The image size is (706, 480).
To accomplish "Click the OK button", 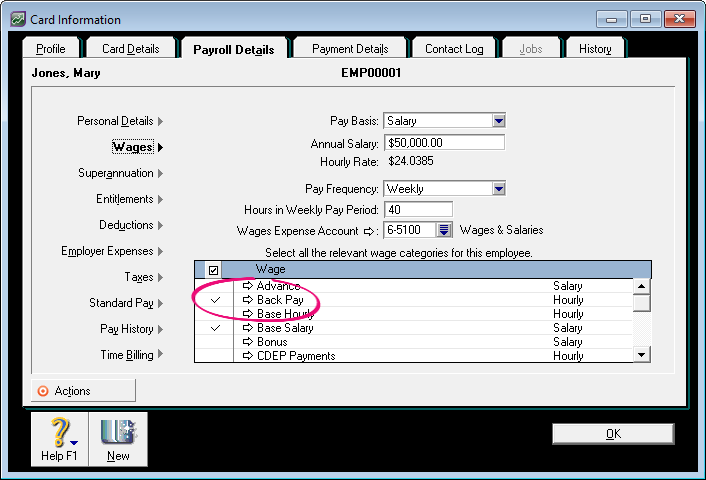I will [612, 434].
